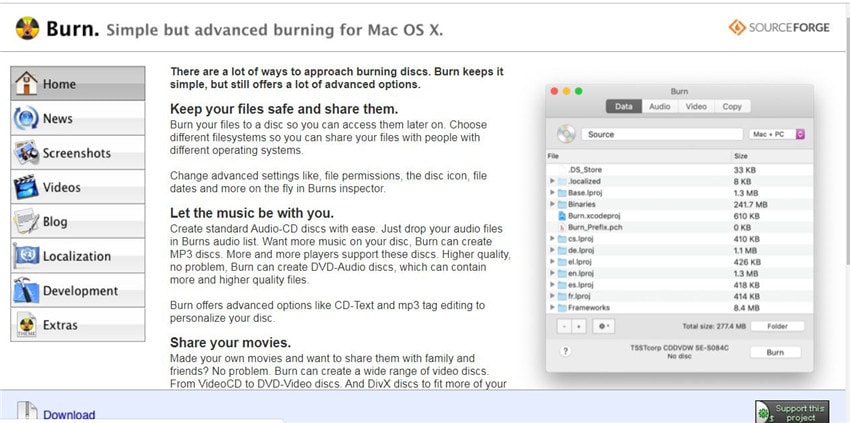
Task: Switch to the Audio tab
Action: pyautogui.click(x=660, y=106)
